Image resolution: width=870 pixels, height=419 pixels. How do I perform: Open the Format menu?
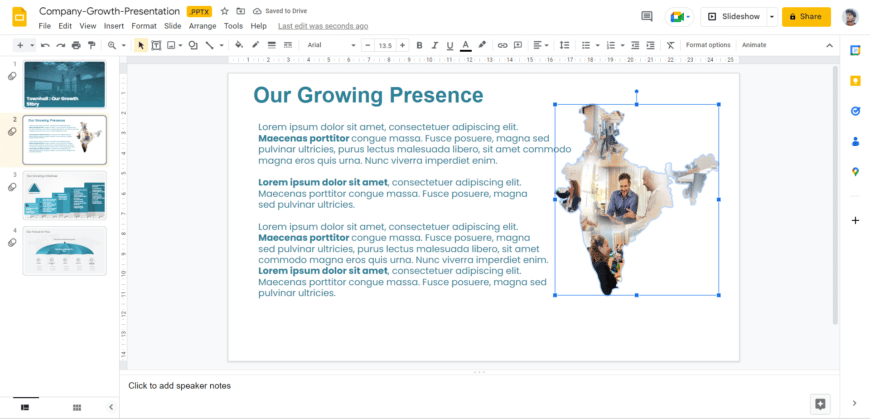click(x=144, y=26)
